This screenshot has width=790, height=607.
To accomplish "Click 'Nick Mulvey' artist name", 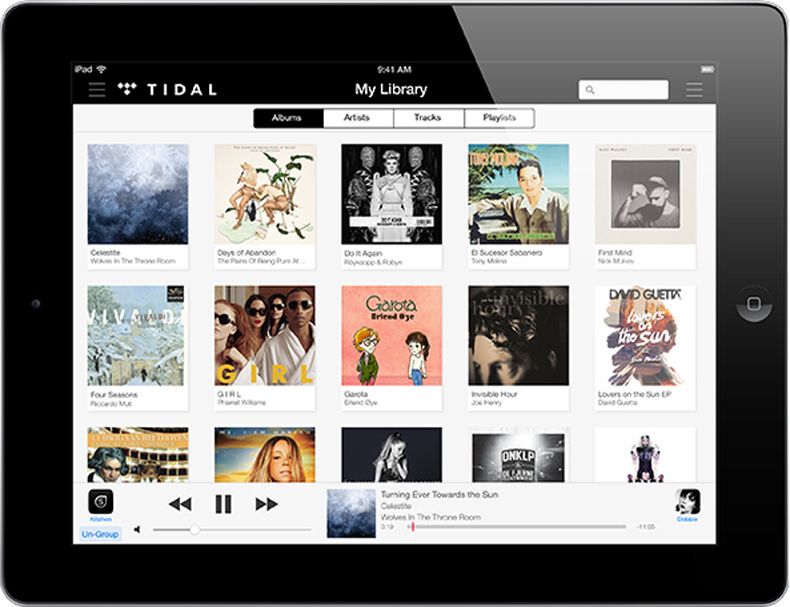I will (616, 261).
